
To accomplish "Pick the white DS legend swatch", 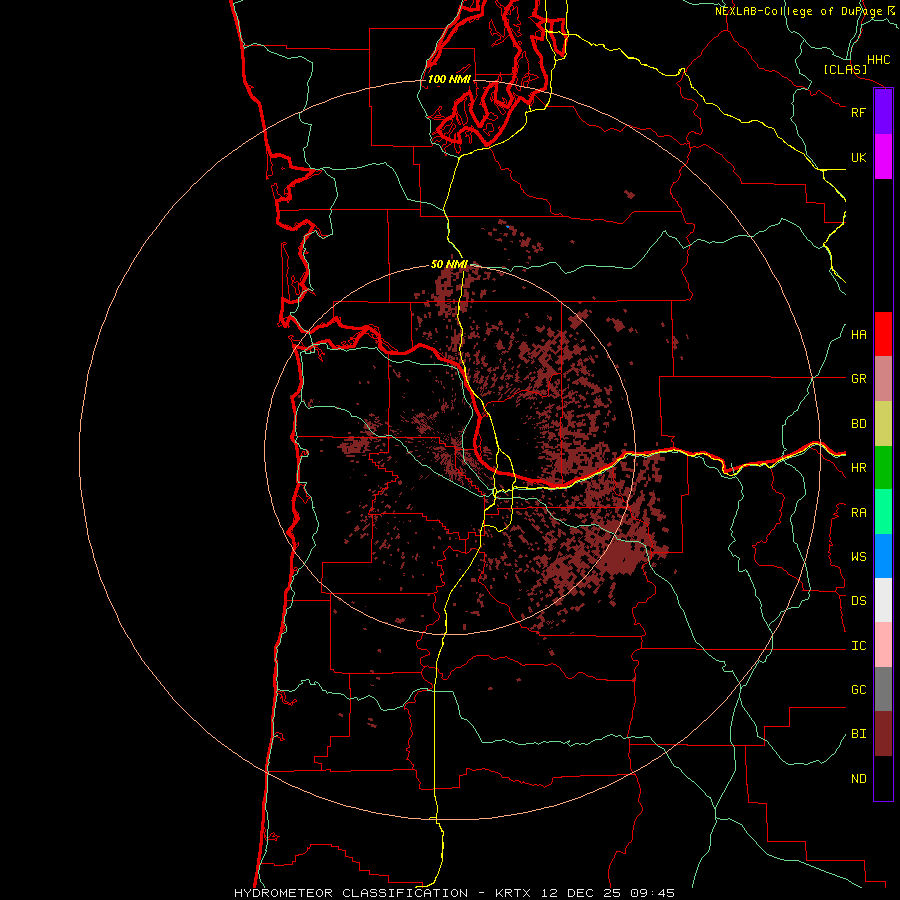I will click(x=883, y=600).
